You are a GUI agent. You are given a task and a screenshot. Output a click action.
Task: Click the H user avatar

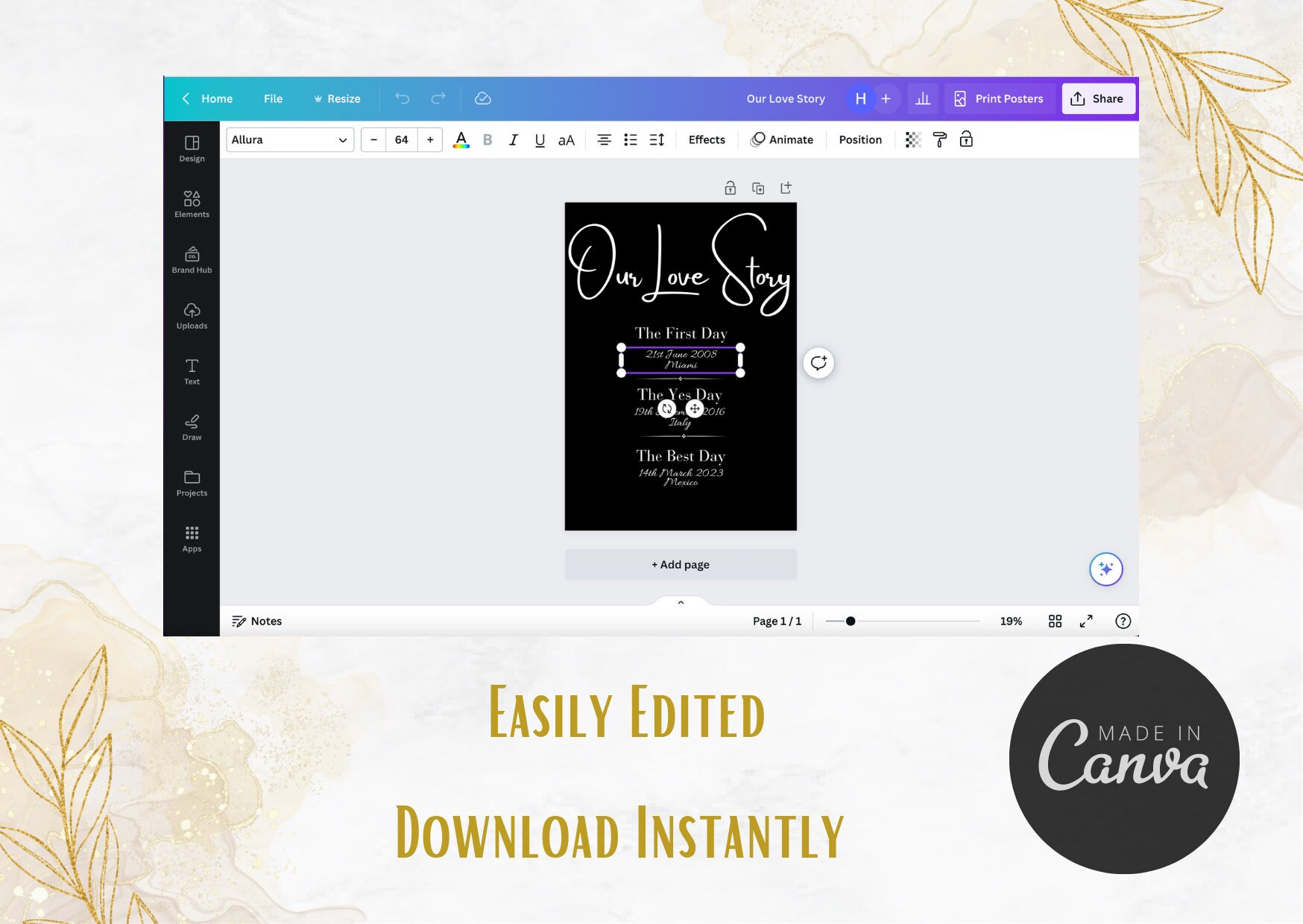[x=860, y=98]
